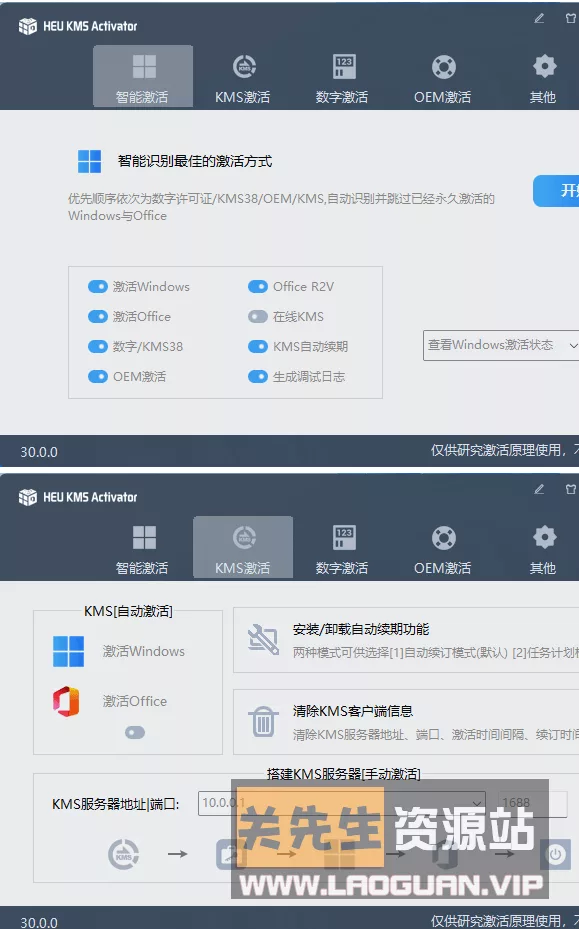Image resolution: width=579 pixels, height=929 pixels.
Task: Open KMS服务器地址 combo box showing 10.0.0.1
Action: click(342, 803)
